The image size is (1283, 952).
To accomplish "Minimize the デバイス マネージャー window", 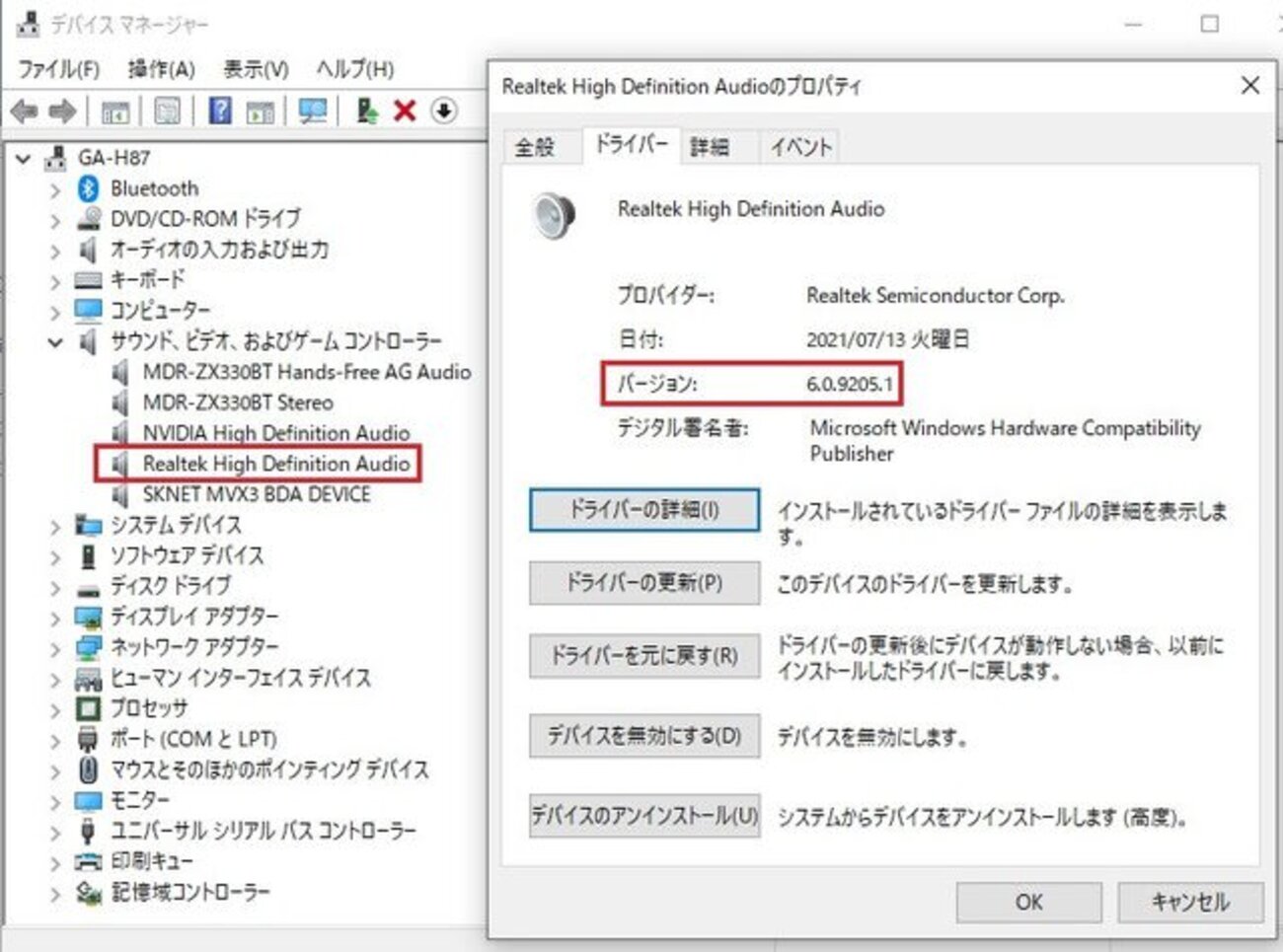I will [x=1134, y=24].
